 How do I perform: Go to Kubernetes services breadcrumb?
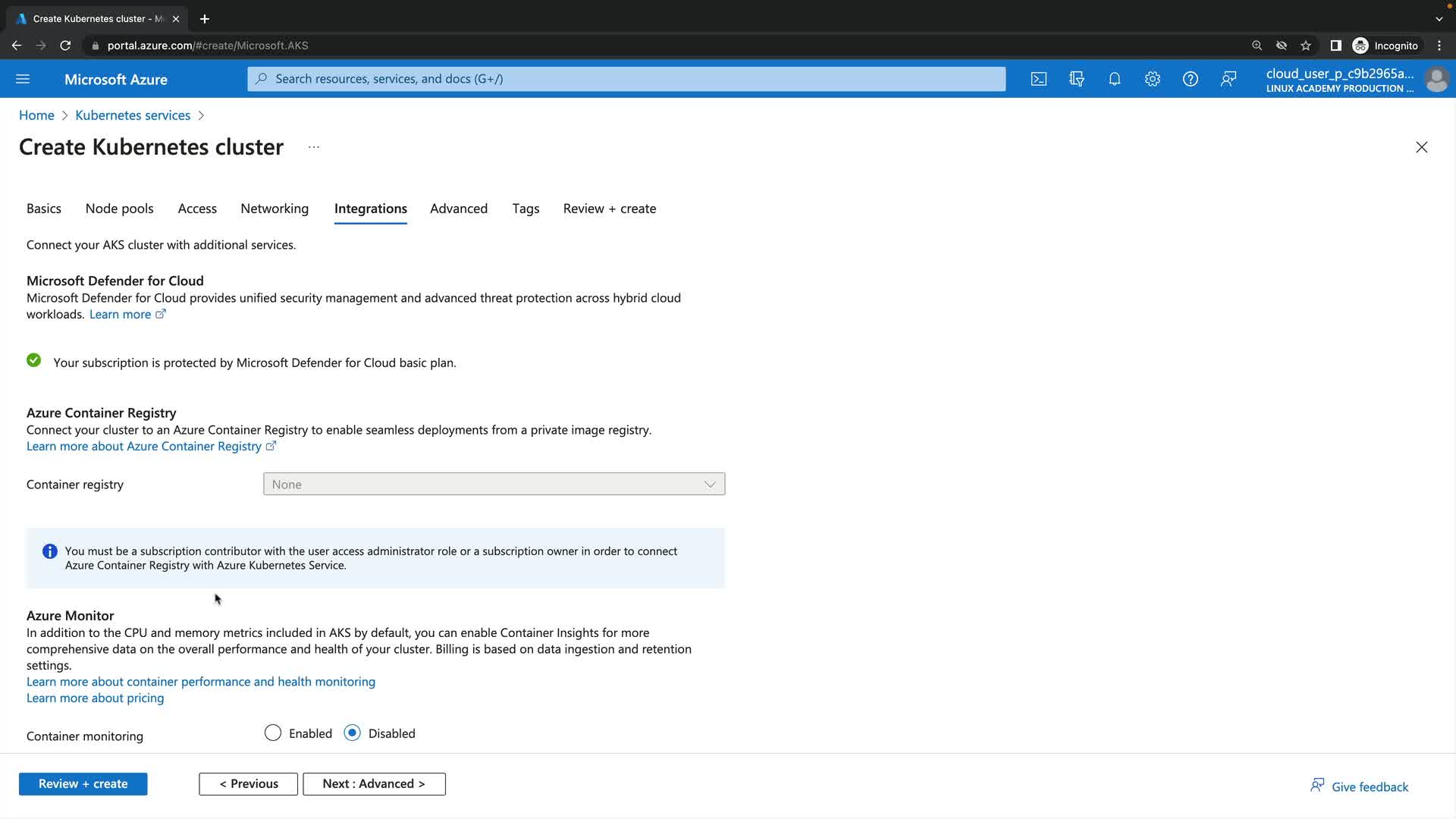(133, 115)
